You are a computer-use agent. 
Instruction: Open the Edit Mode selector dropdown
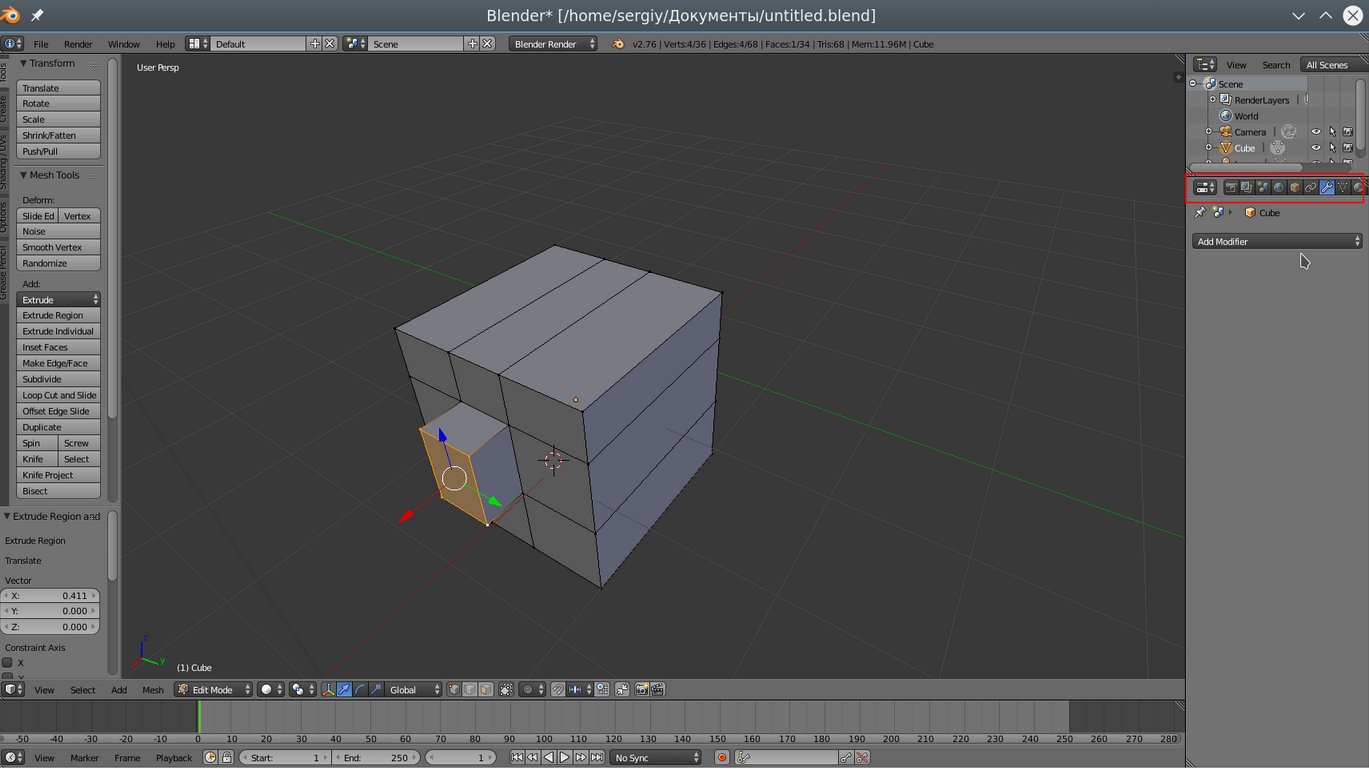point(213,690)
